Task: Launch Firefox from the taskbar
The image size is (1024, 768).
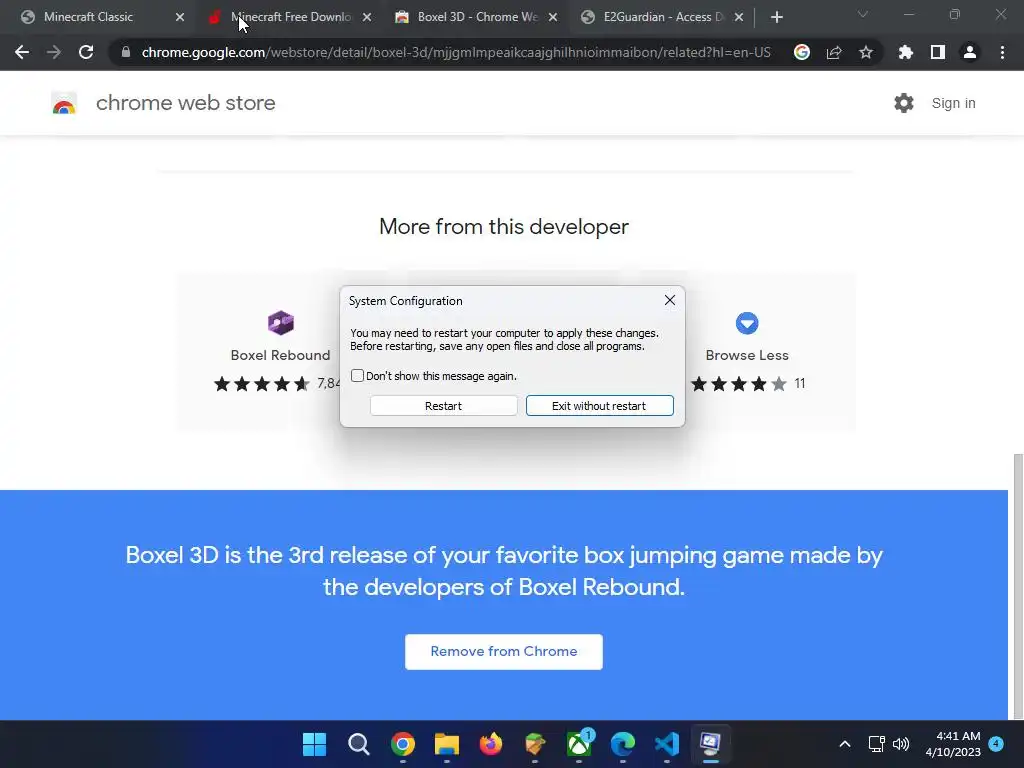Action: tap(491, 744)
